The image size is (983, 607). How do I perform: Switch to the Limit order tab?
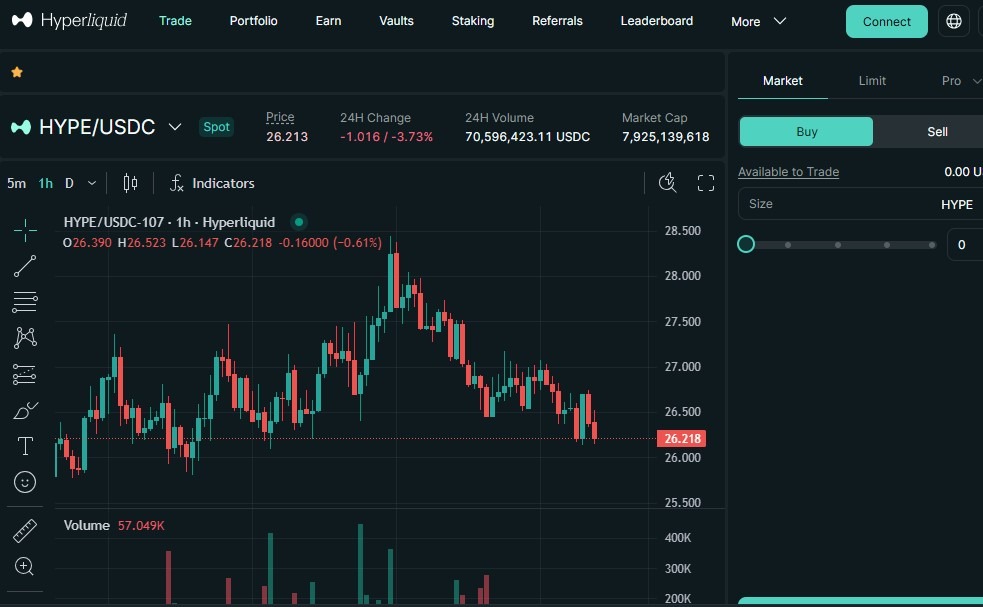872,81
